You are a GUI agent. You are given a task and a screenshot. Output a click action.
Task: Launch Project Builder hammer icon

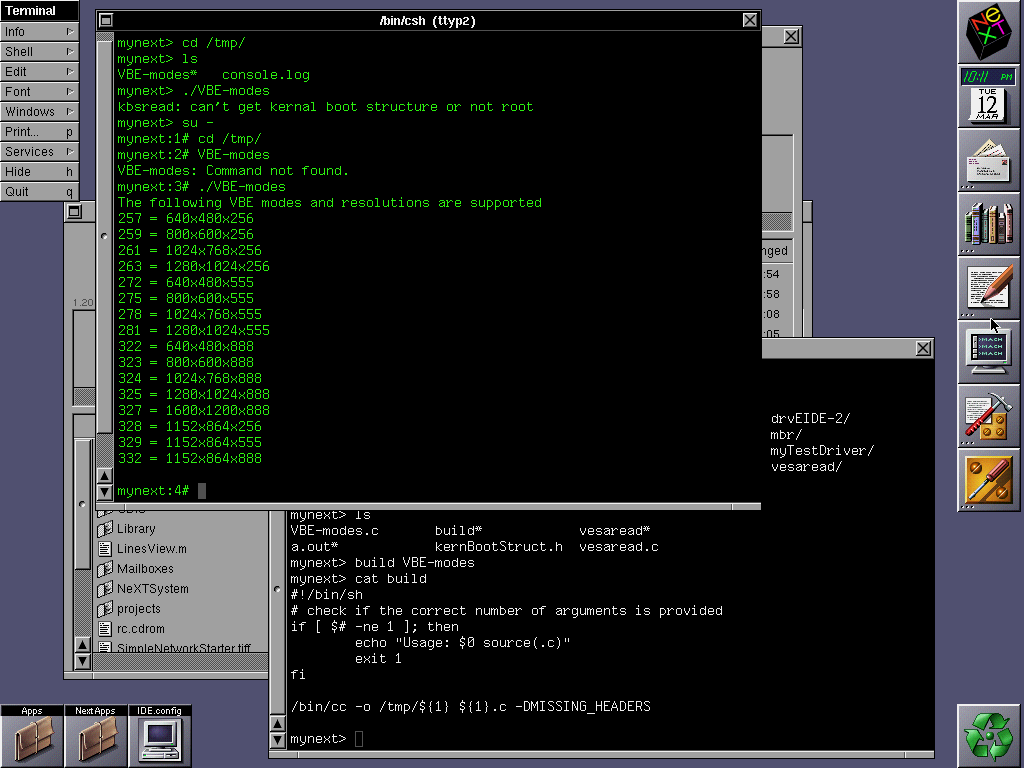pyautogui.click(x=990, y=415)
